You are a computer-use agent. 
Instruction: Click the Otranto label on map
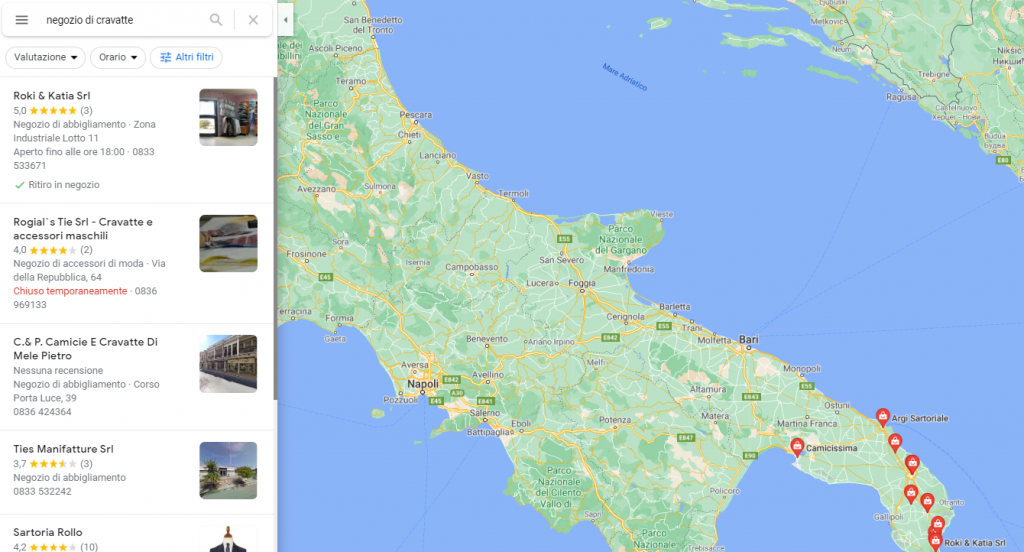[x=952, y=502]
